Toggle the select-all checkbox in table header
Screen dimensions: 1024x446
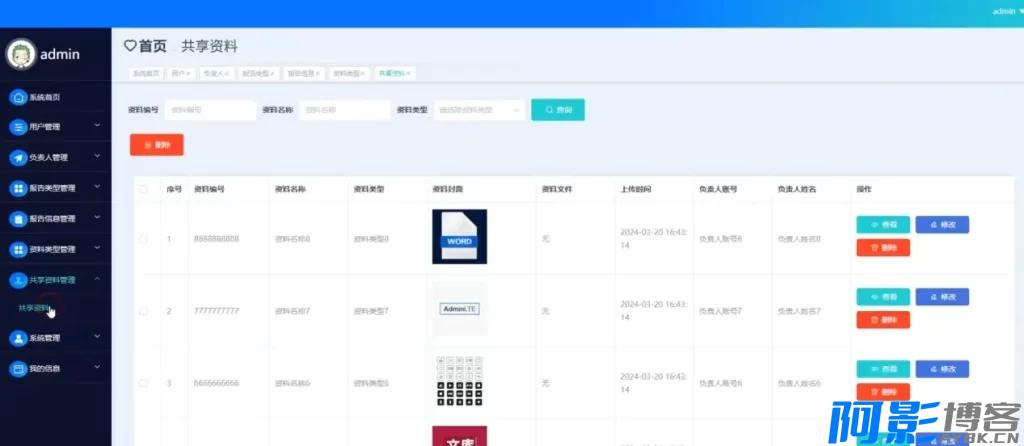[x=143, y=188]
